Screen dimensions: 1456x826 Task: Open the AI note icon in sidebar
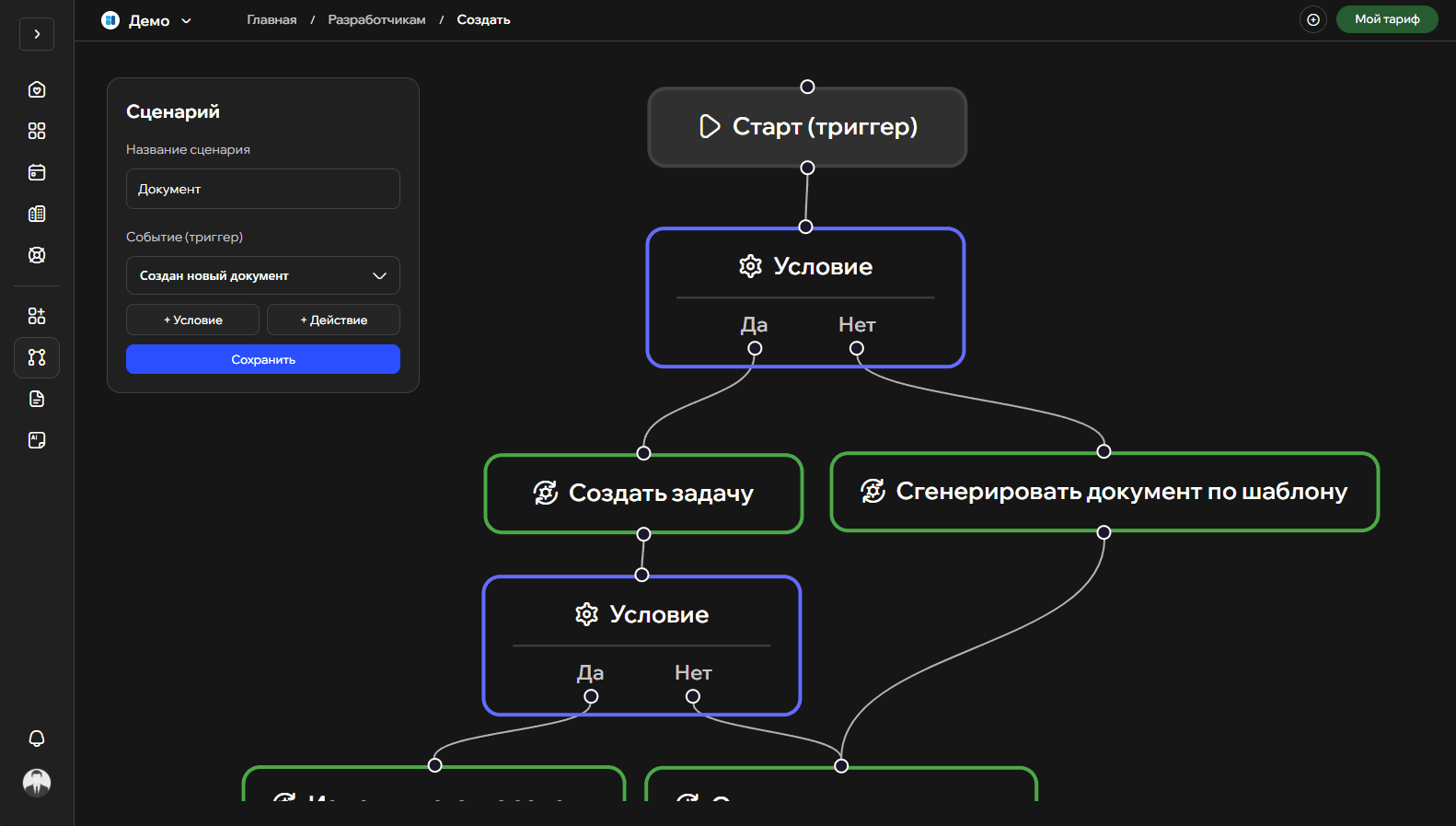coord(37,440)
